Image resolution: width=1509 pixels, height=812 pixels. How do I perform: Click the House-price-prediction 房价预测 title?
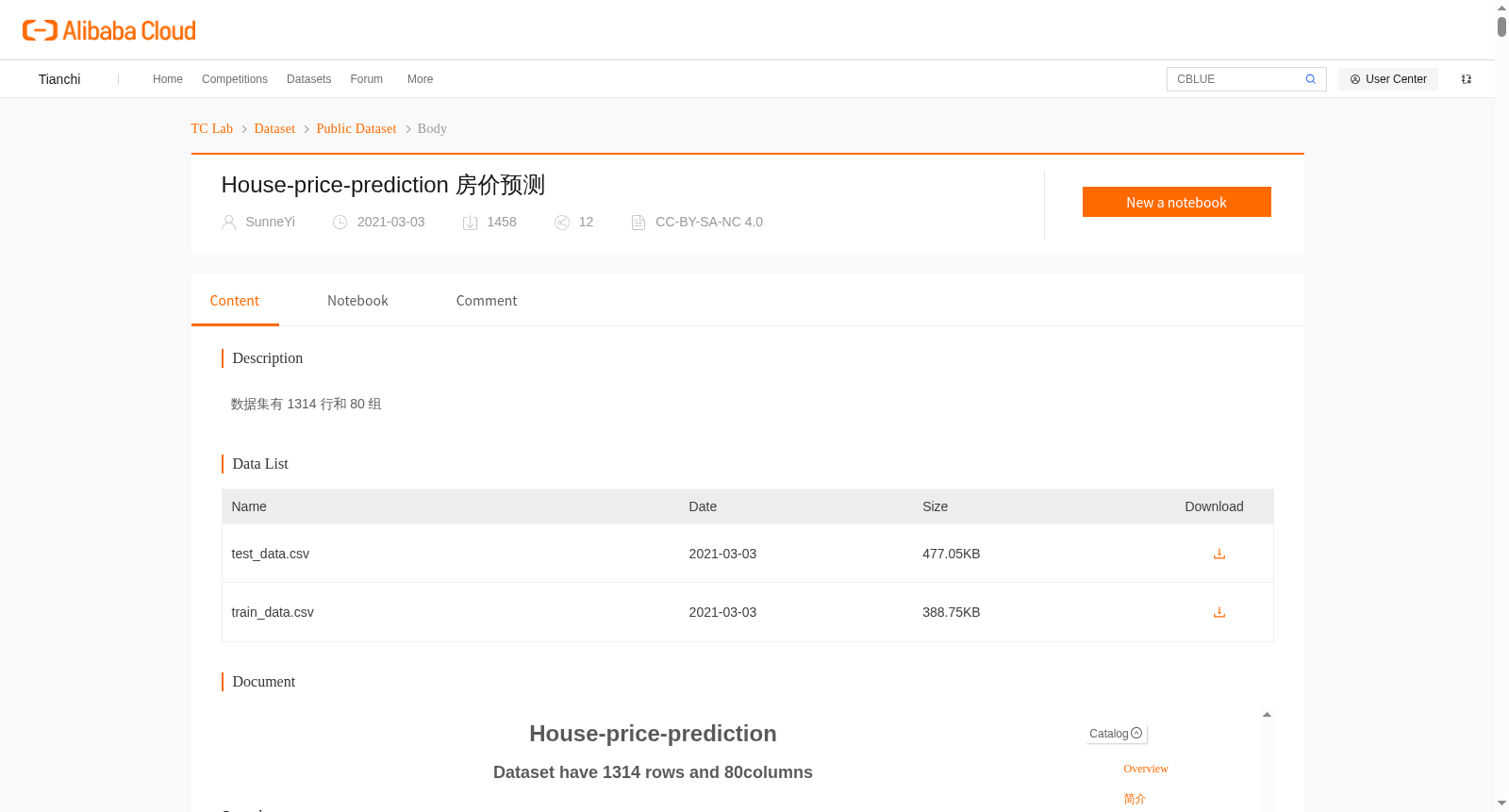coord(383,185)
